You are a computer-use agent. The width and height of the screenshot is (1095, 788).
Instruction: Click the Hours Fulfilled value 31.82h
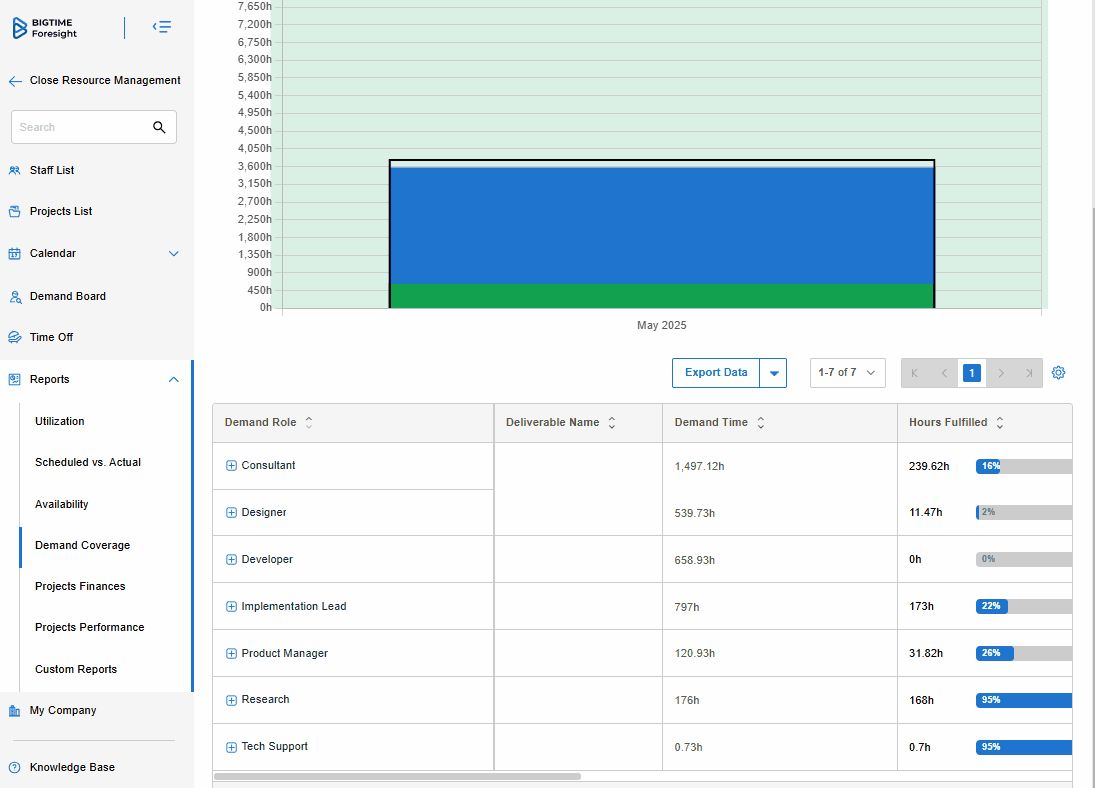tap(926, 654)
